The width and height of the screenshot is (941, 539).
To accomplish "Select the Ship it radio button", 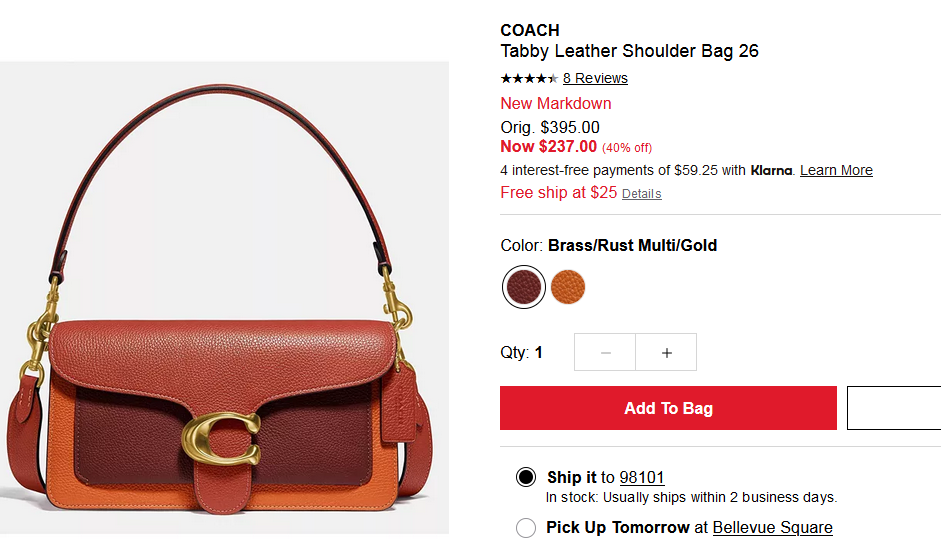I will point(526,477).
